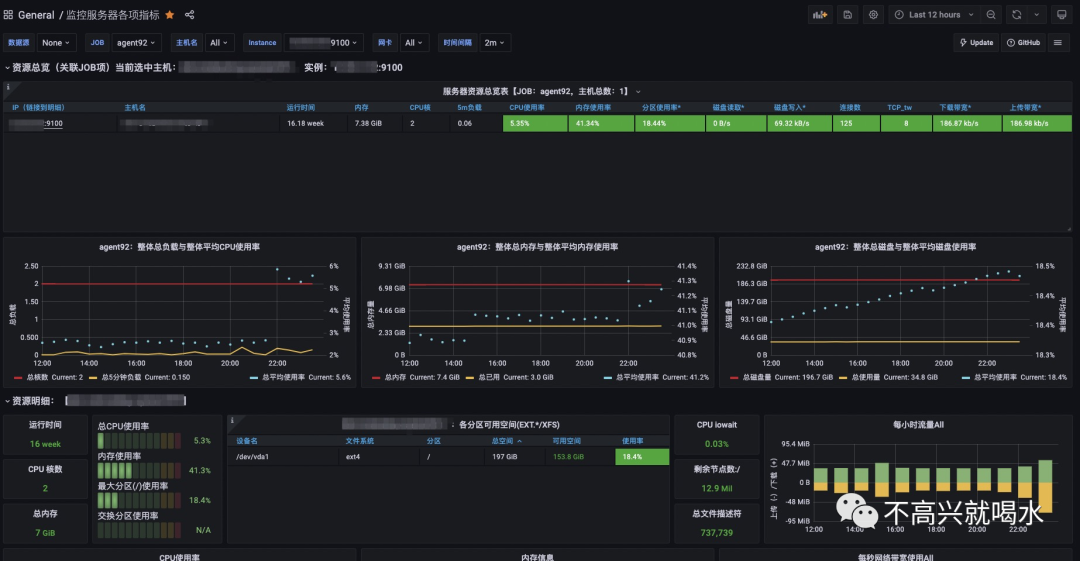Refresh the dashboard
This screenshot has width=1080, height=561.
click(x=1017, y=14)
